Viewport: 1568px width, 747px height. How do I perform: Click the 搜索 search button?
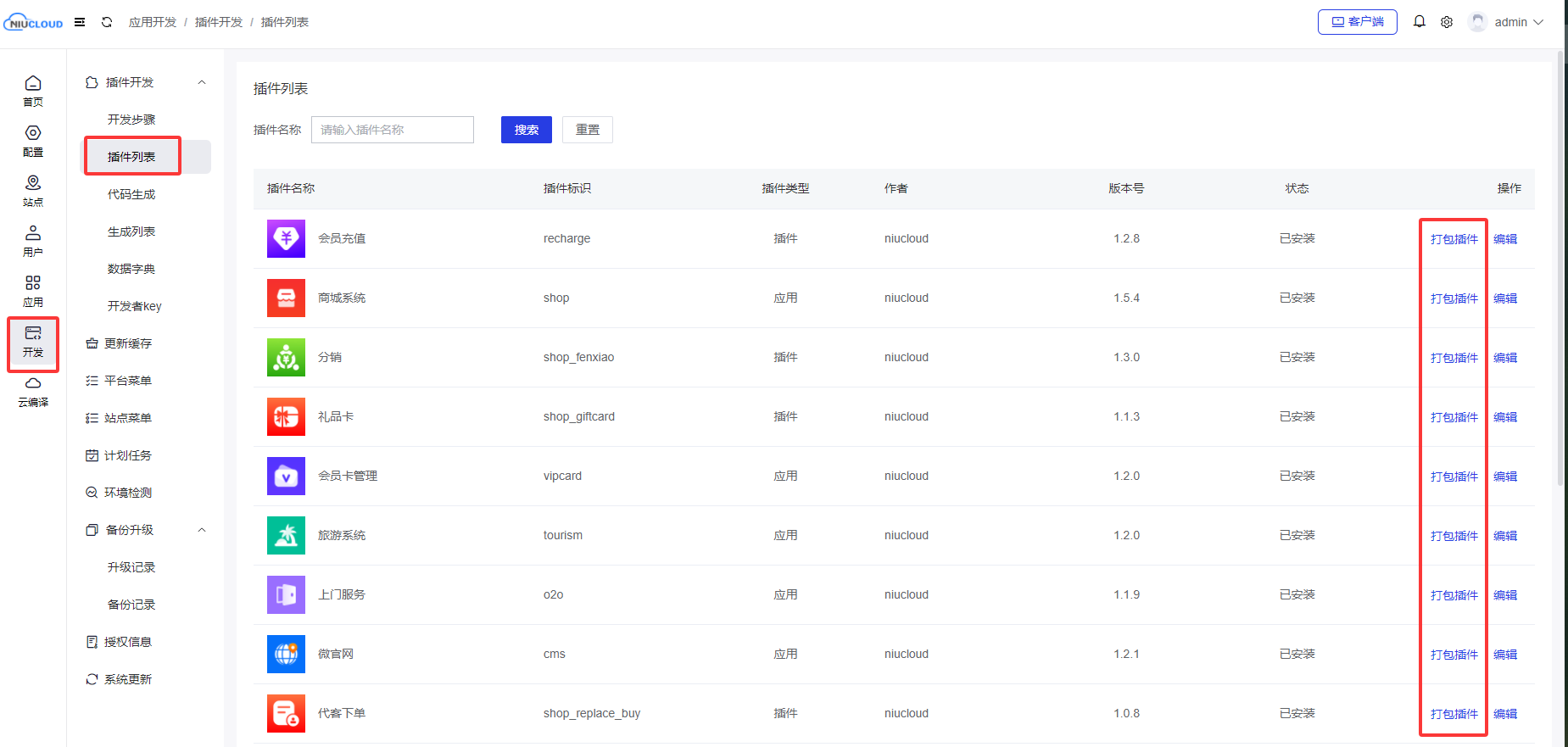point(526,130)
